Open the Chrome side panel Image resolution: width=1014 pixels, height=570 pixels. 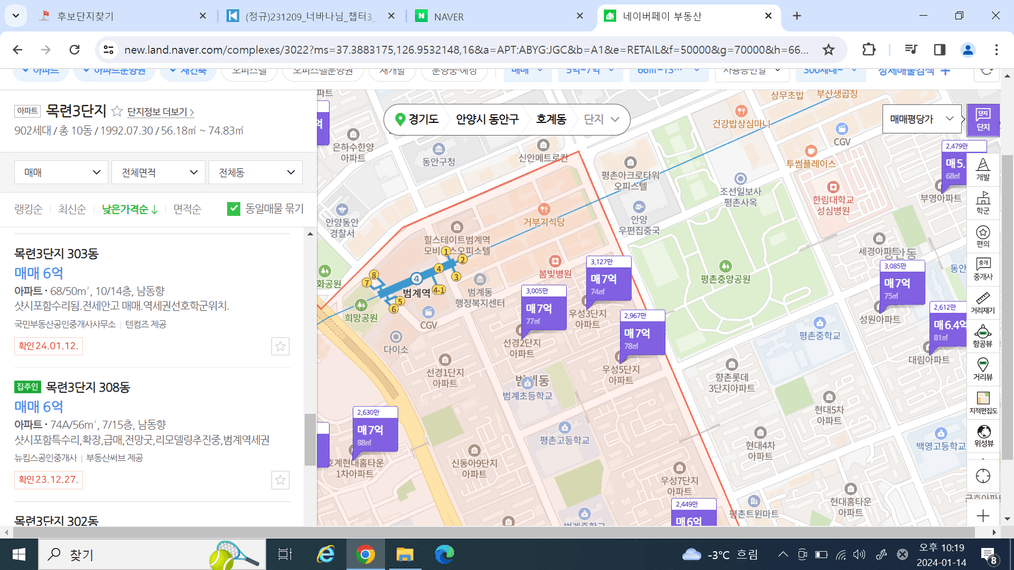[940, 50]
